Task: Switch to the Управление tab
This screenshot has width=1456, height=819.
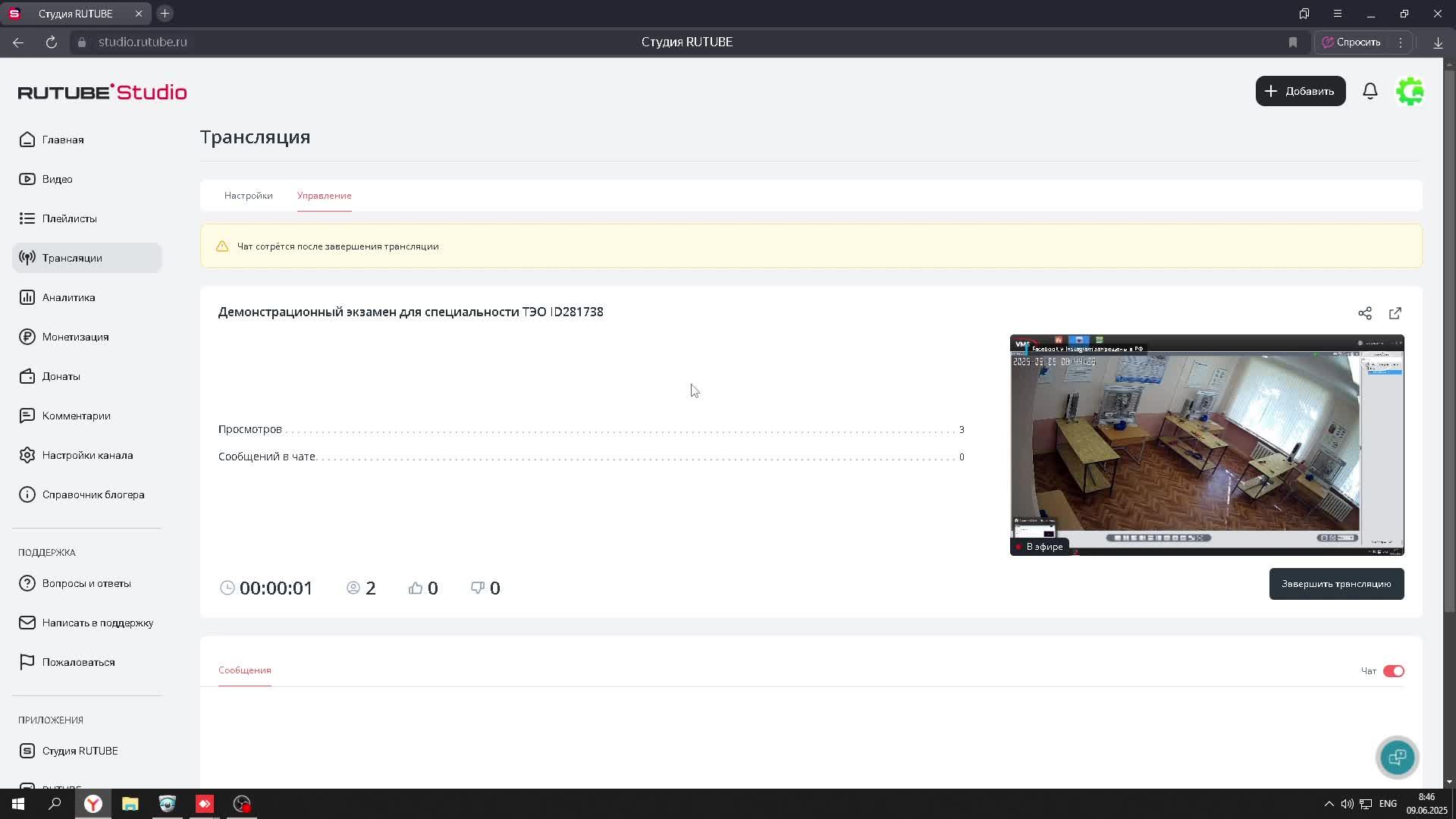Action: pyautogui.click(x=325, y=196)
